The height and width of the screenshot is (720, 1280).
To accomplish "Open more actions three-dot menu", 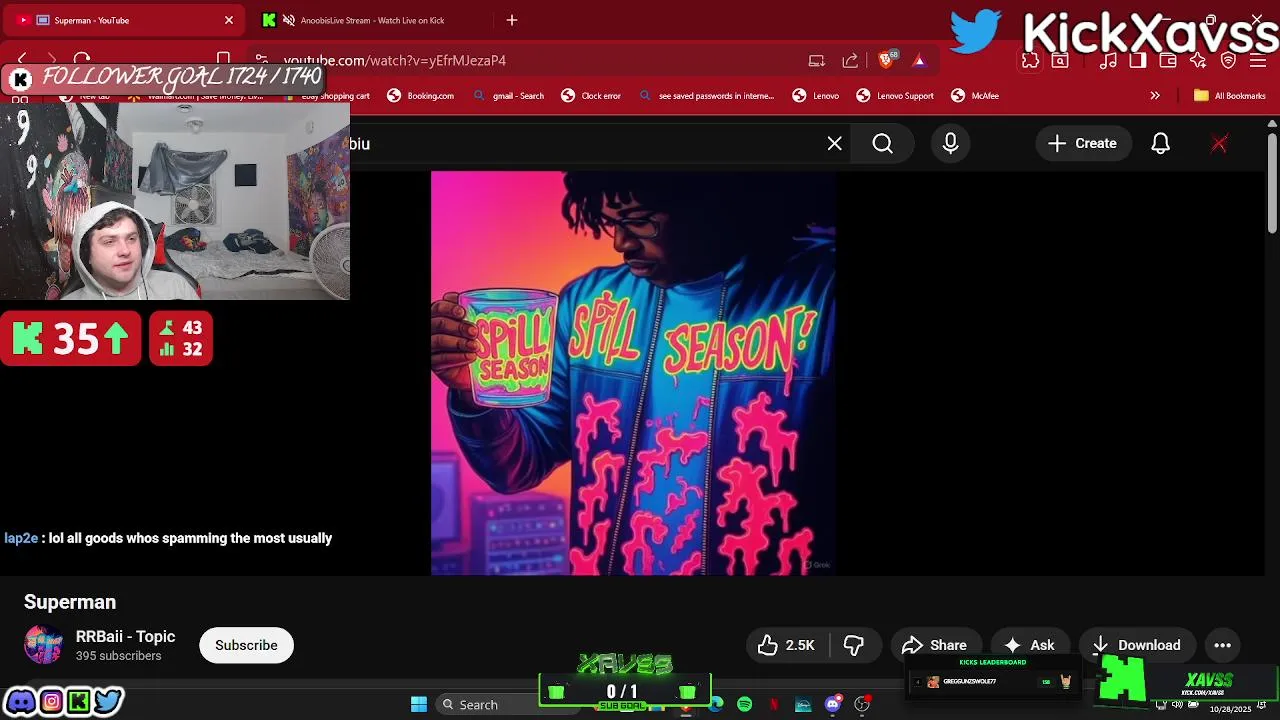I will [1222, 645].
